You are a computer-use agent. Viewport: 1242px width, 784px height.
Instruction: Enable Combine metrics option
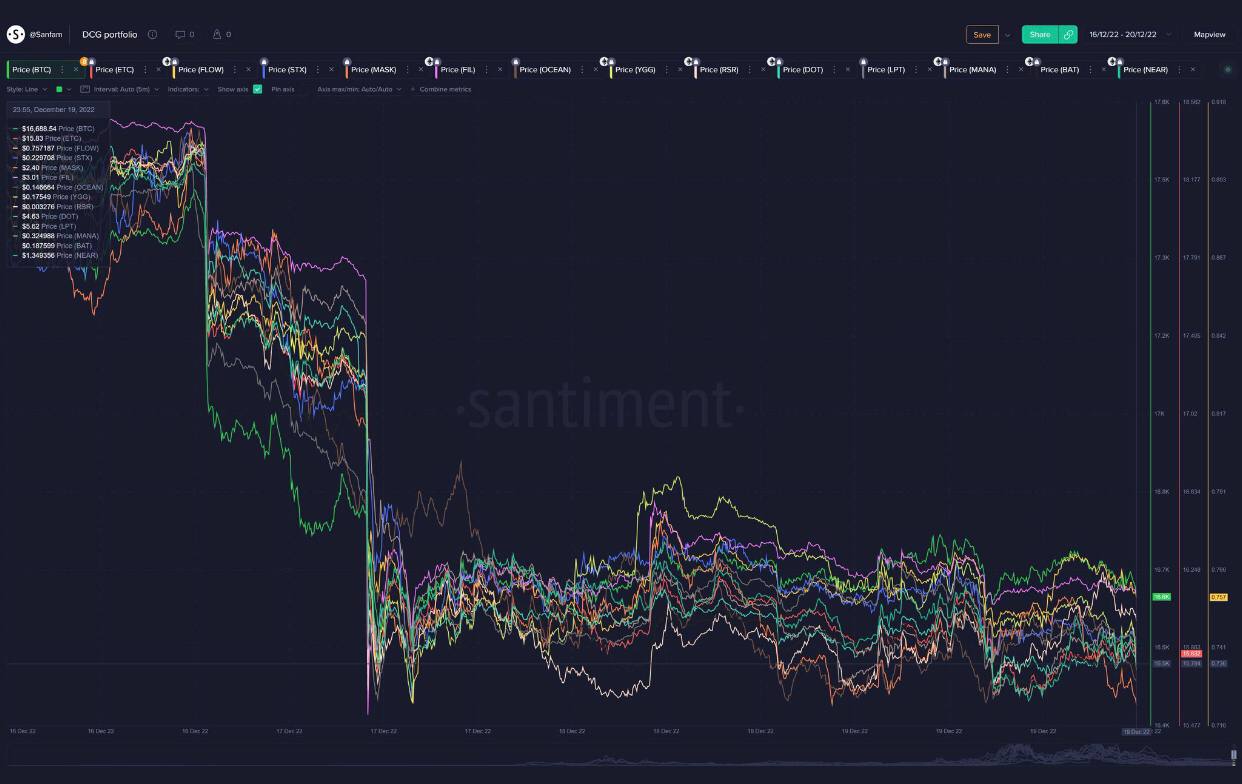[445, 89]
